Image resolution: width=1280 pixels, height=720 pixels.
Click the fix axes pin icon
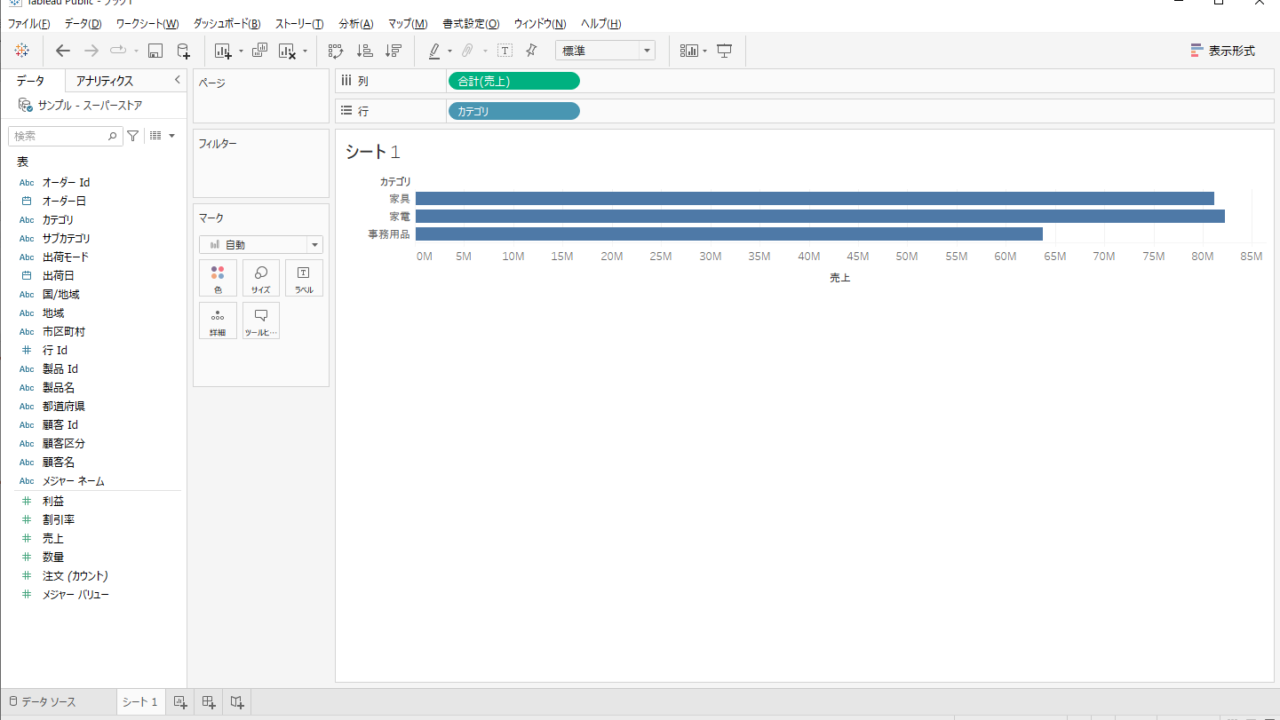(x=531, y=50)
